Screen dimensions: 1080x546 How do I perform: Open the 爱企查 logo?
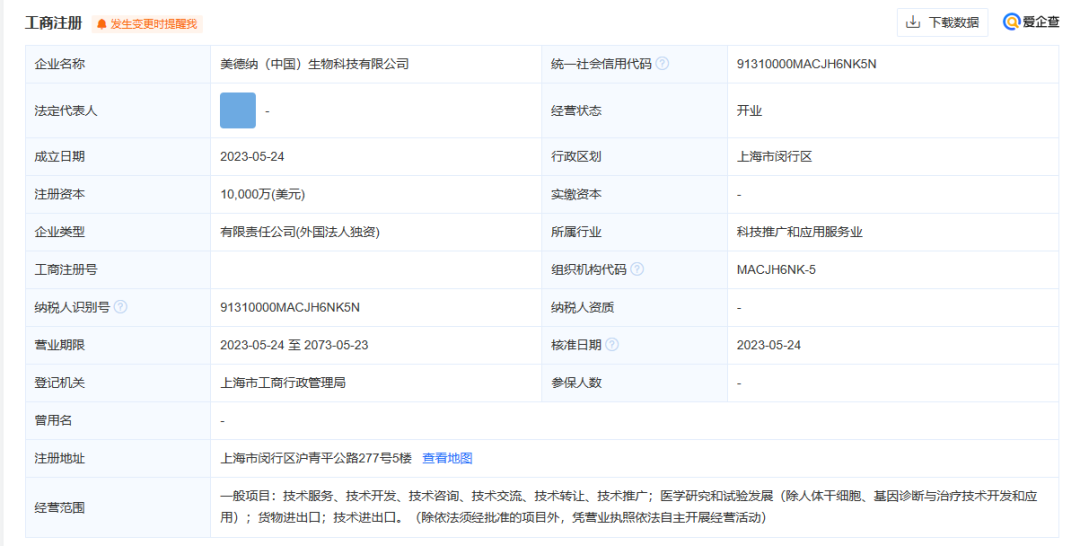pos(1031,22)
